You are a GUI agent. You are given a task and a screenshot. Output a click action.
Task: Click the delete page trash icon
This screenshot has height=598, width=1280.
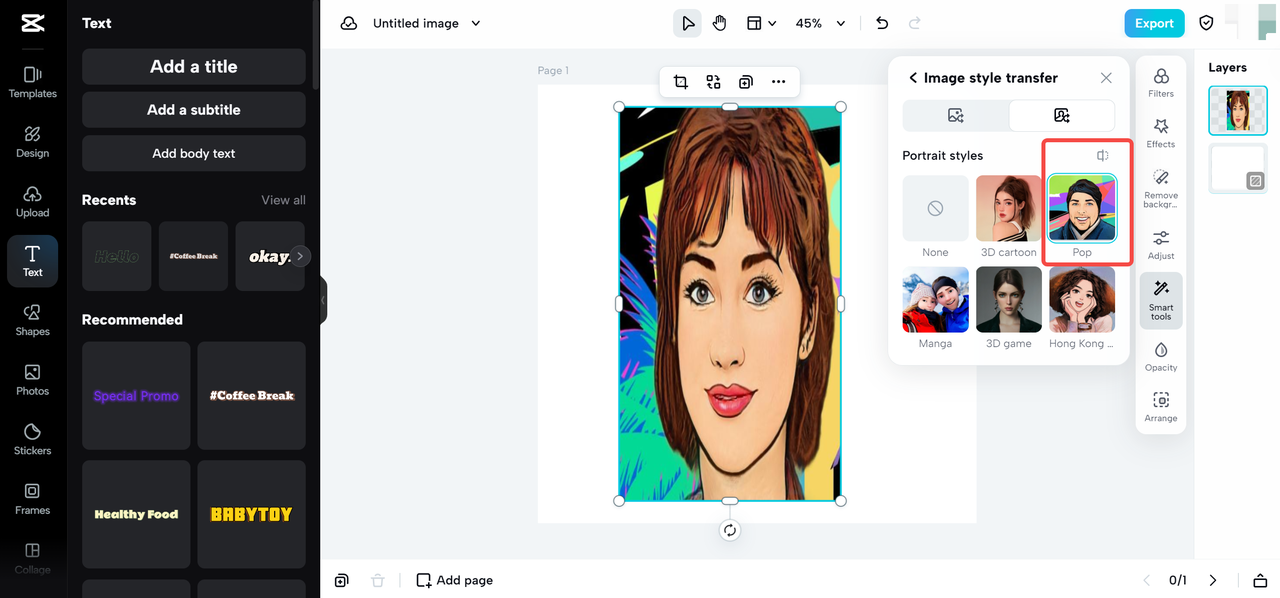377,580
